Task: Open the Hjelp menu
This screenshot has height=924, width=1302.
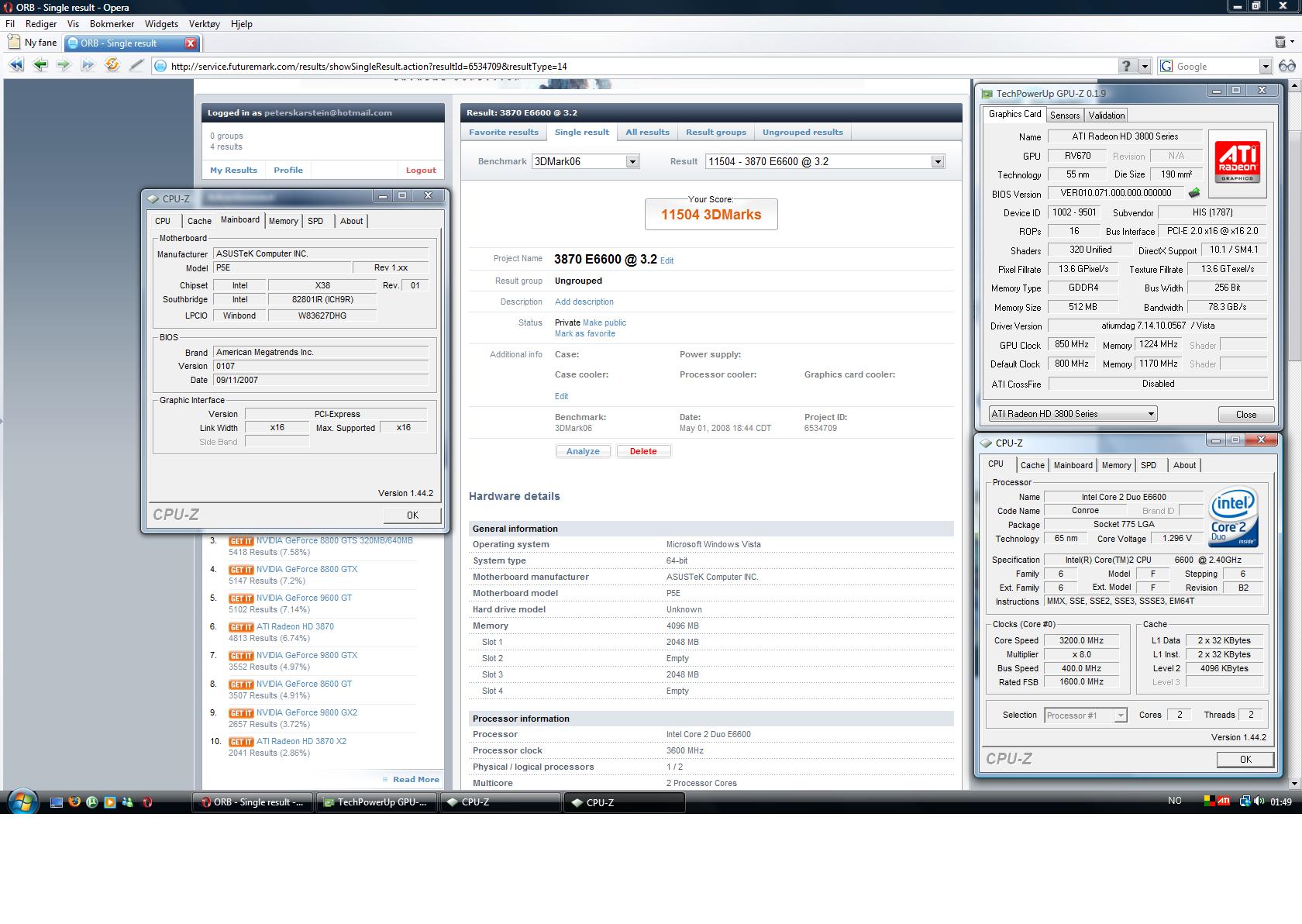Action: pyautogui.click(x=242, y=24)
